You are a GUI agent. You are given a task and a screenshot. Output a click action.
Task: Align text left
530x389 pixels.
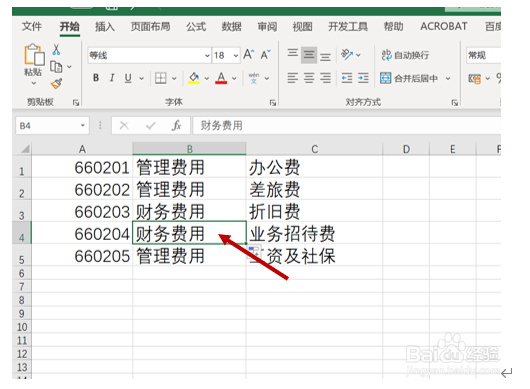(x=293, y=78)
